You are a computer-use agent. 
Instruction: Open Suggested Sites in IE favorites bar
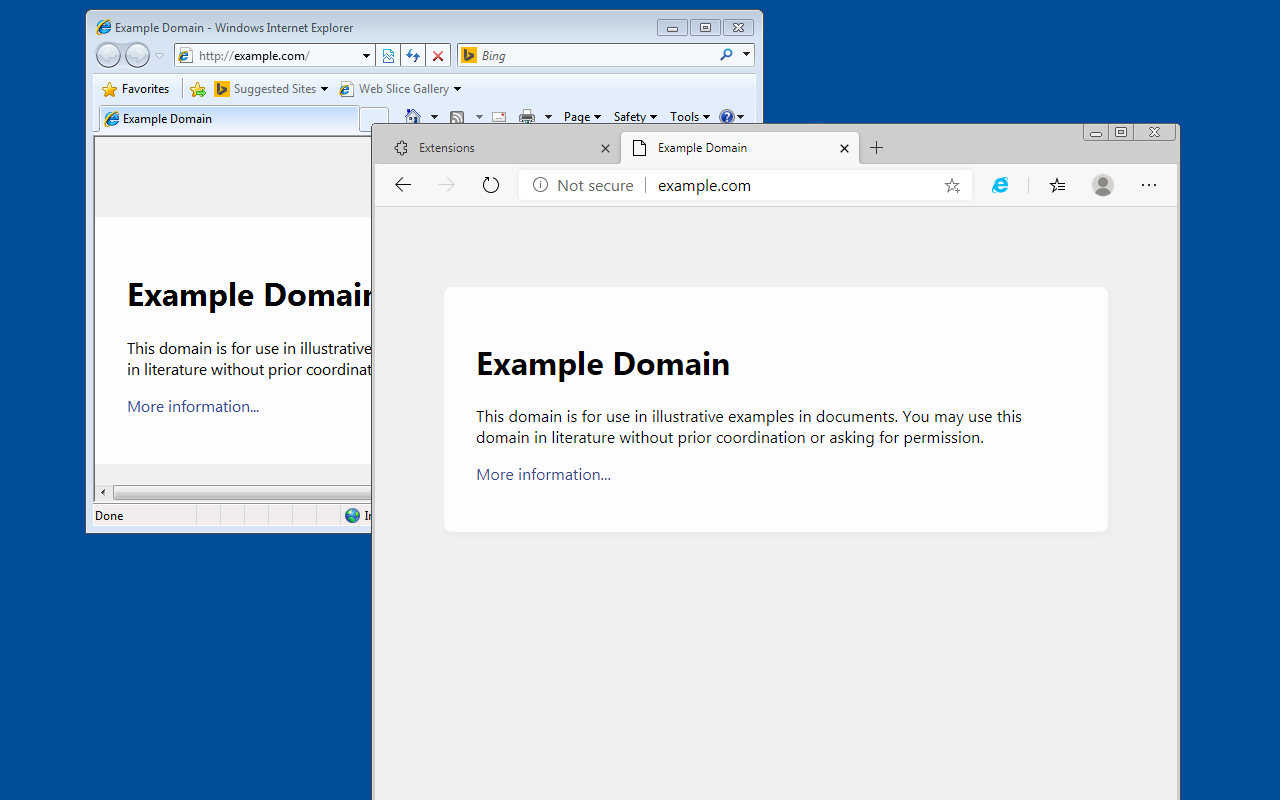(271, 89)
